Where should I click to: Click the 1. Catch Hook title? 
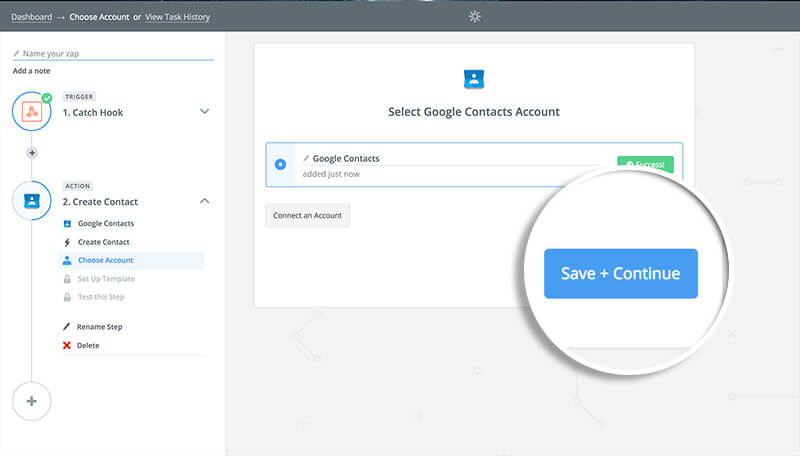pyautogui.click(x=93, y=112)
